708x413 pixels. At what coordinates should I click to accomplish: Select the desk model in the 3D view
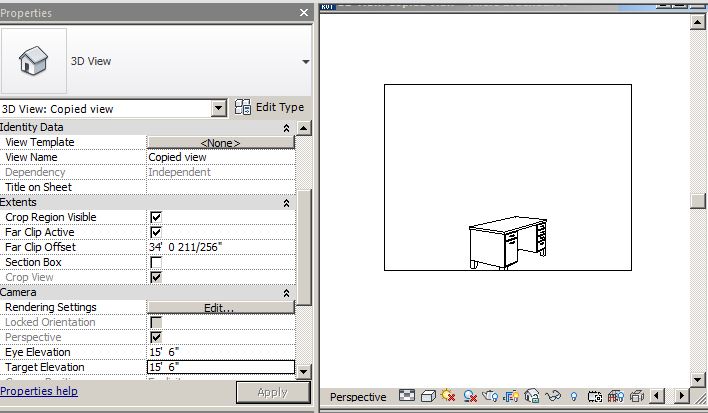(x=508, y=243)
